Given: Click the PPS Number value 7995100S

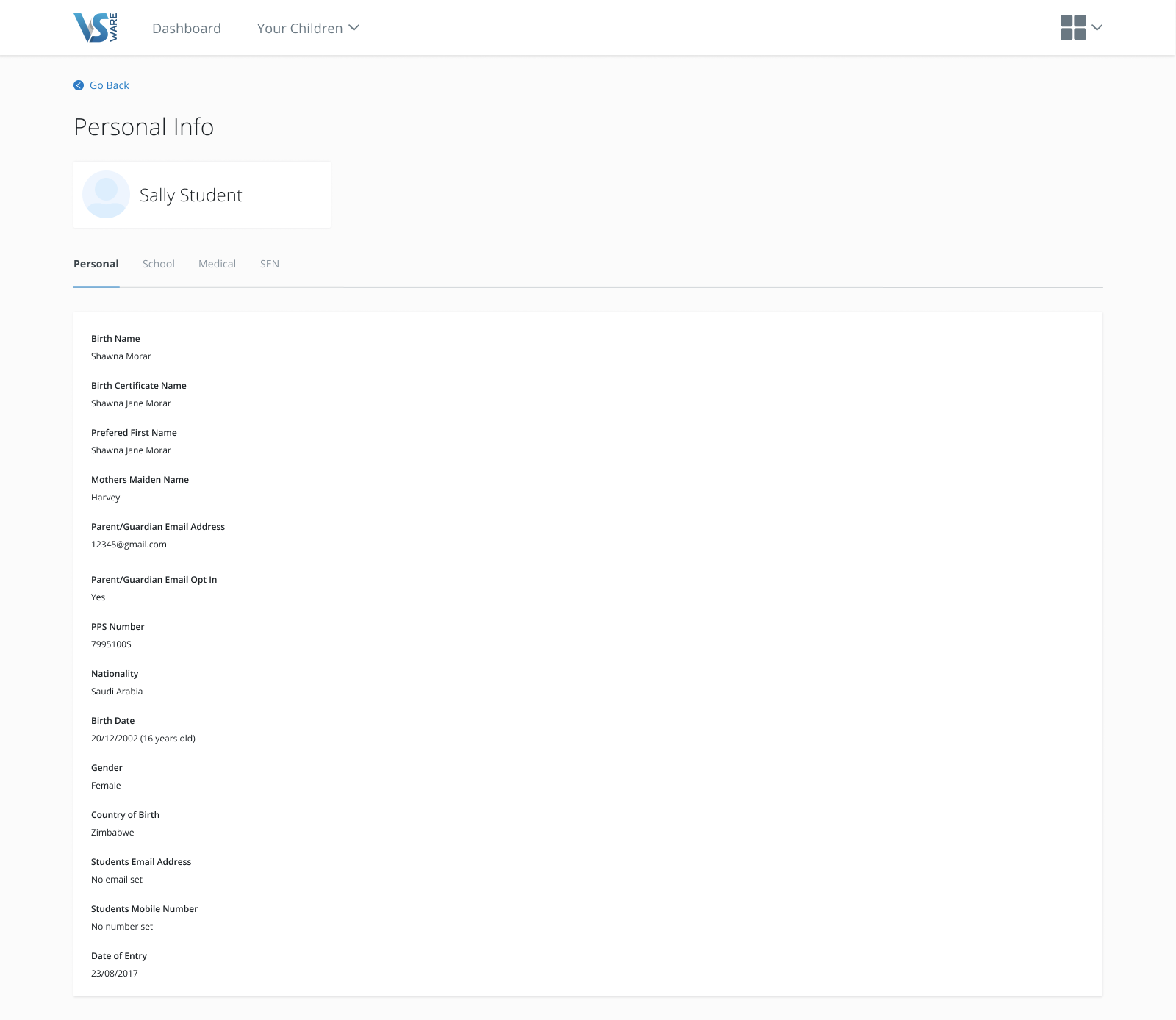Looking at the screenshot, I should (x=111, y=644).
